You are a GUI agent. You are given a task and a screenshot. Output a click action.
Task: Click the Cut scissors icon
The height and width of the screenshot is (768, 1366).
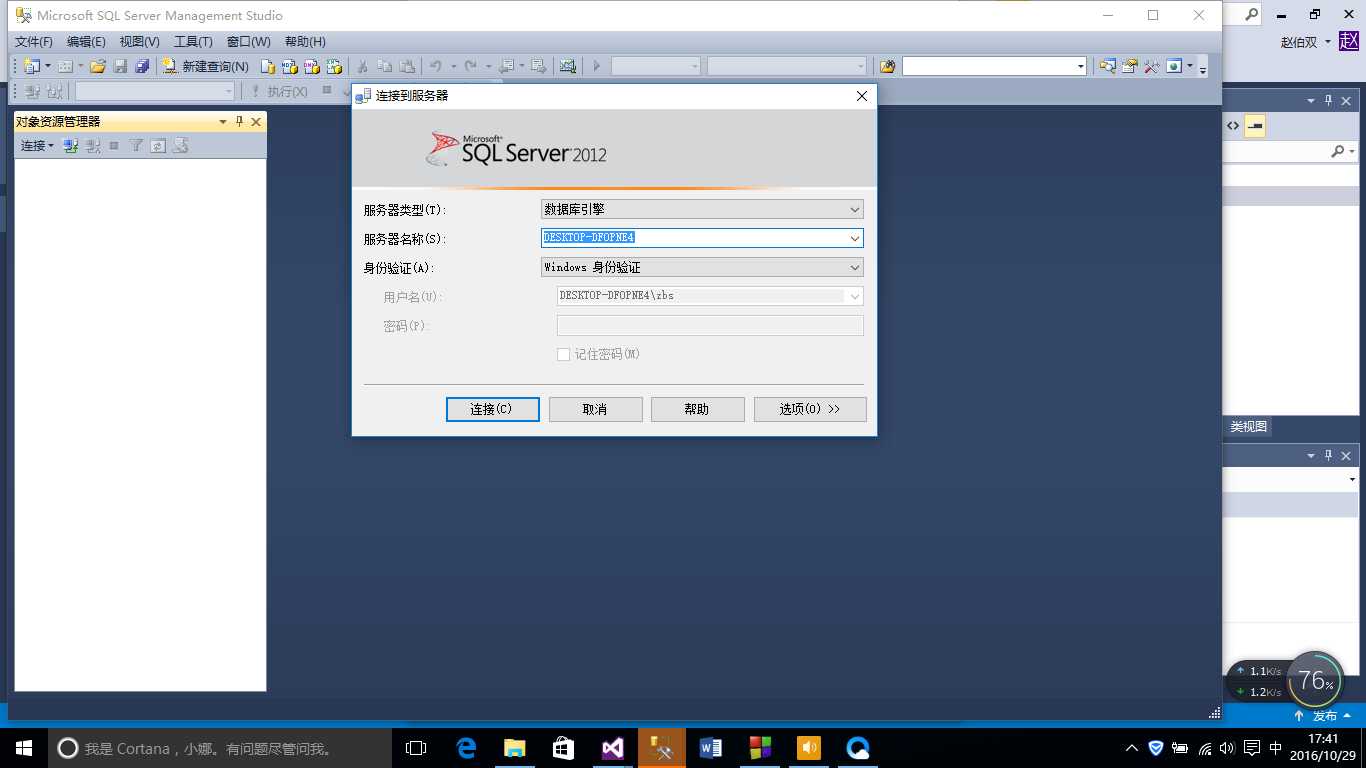click(362, 66)
